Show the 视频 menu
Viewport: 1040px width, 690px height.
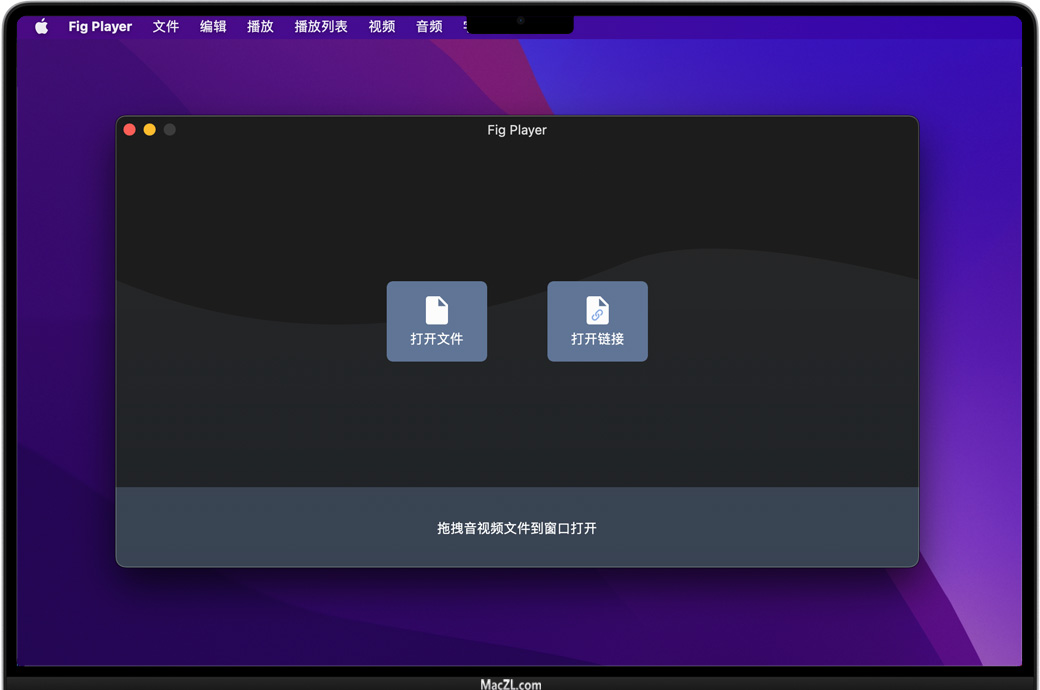[x=382, y=27]
